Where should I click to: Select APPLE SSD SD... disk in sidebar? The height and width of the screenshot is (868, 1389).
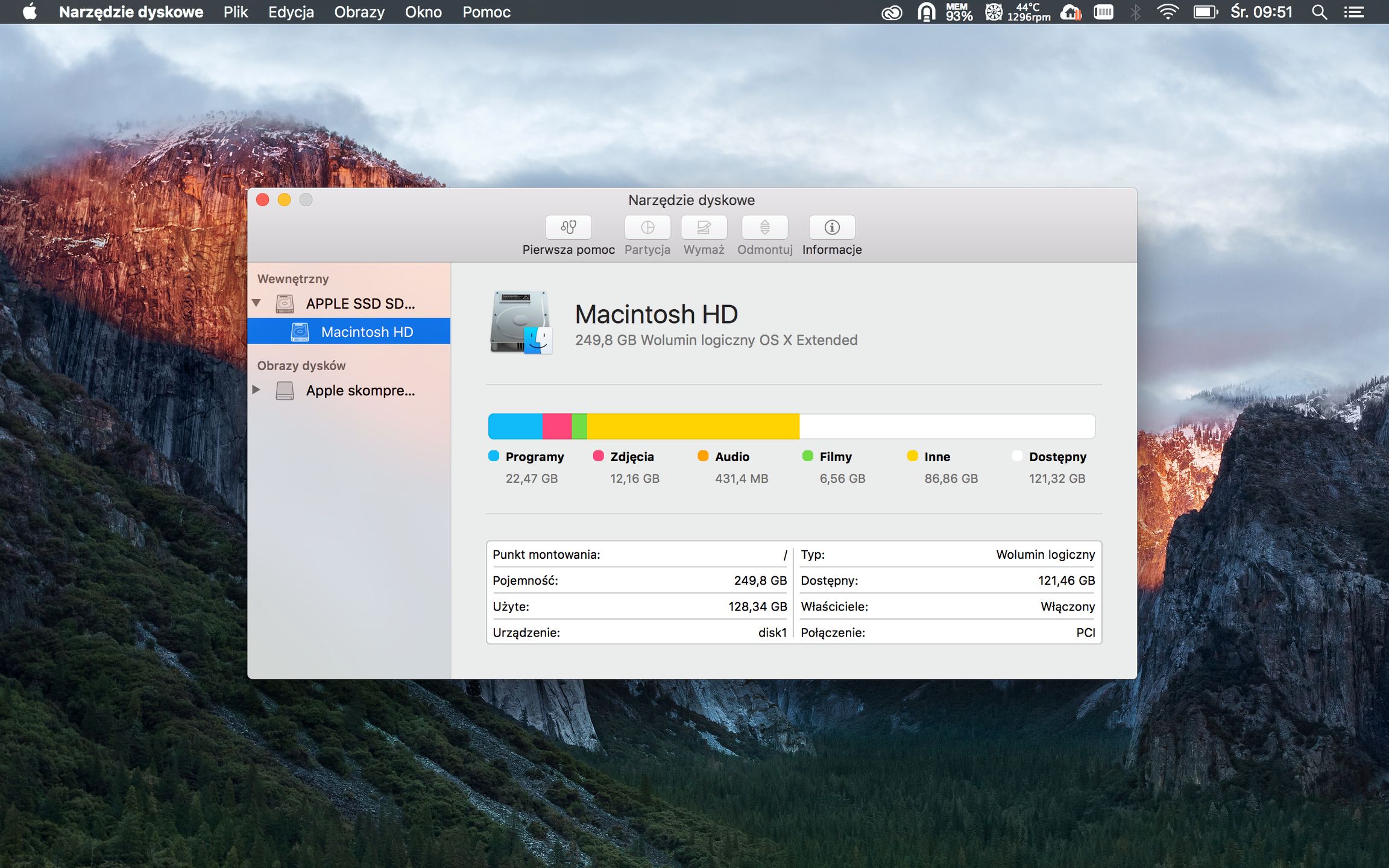360,303
